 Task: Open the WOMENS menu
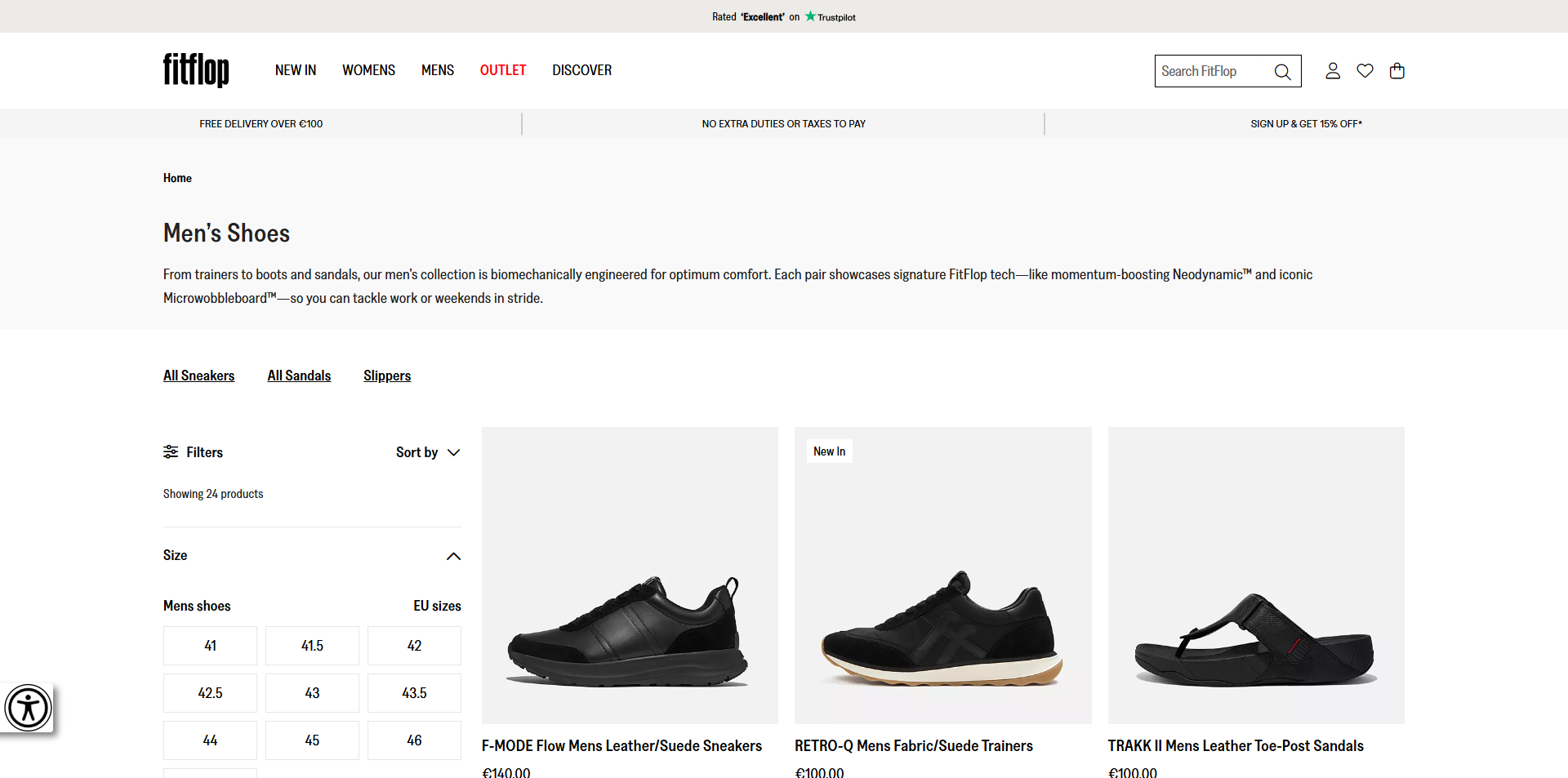tap(368, 70)
